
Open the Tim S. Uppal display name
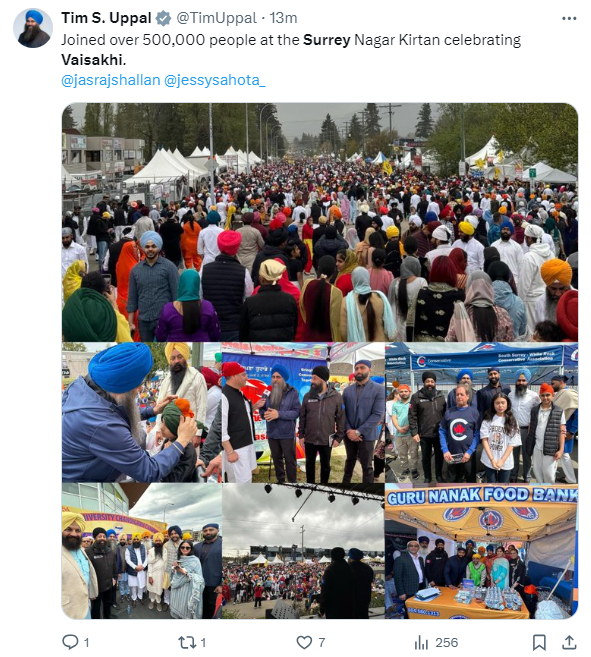[x=106, y=18]
